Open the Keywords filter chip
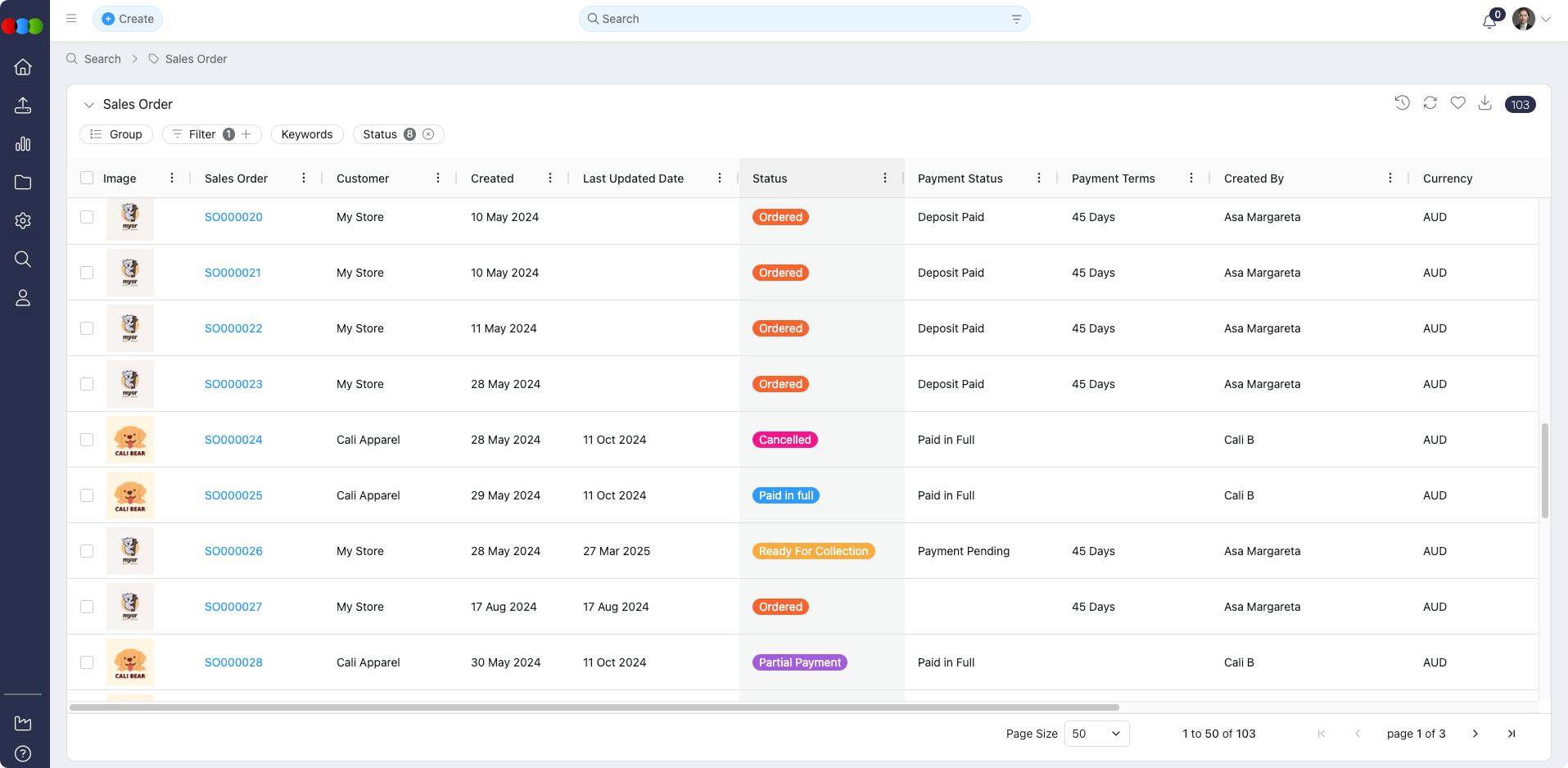Screen dimensions: 1568x768 (x=307, y=134)
